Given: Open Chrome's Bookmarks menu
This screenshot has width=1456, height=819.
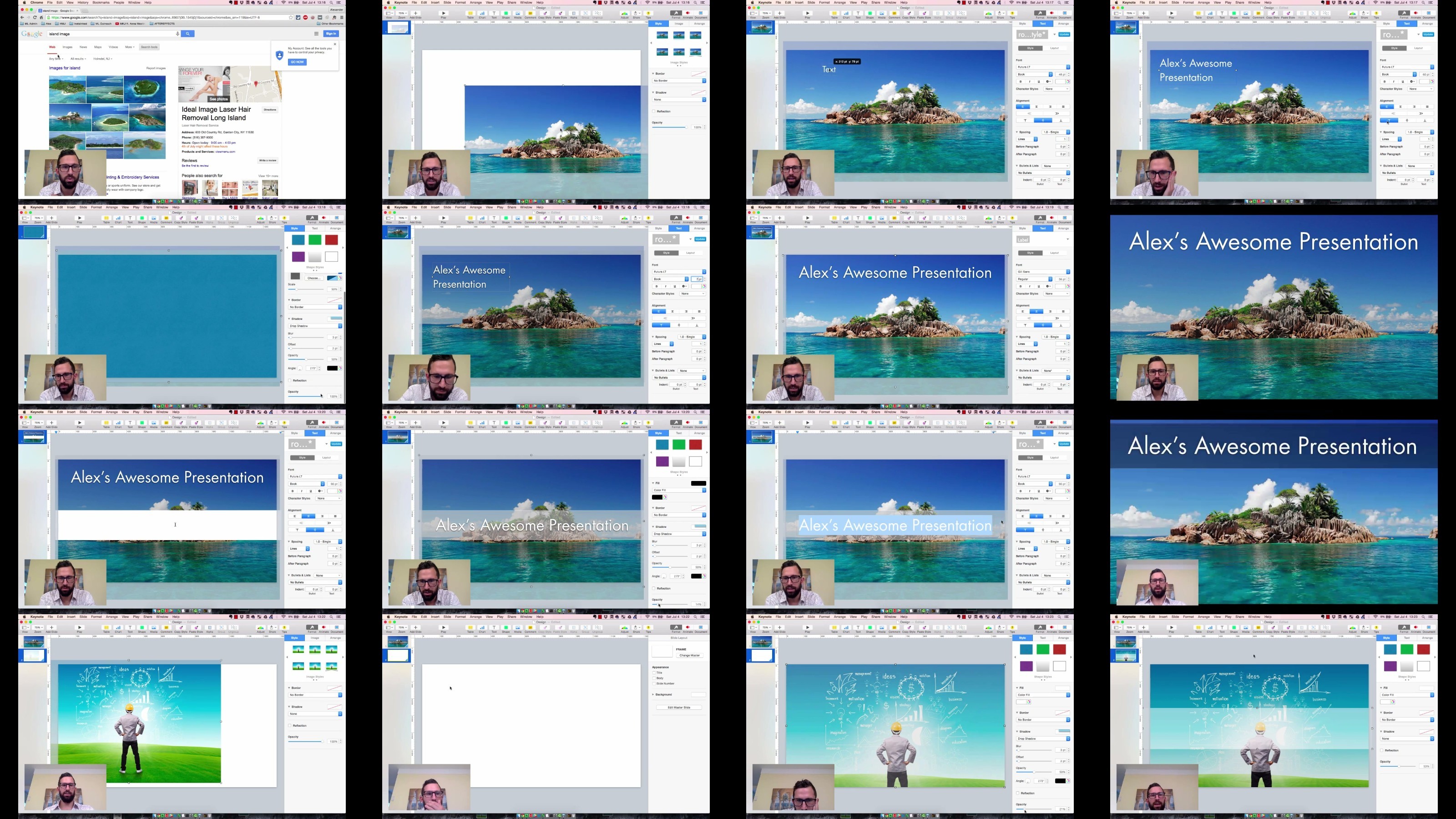Looking at the screenshot, I should [101, 2].
